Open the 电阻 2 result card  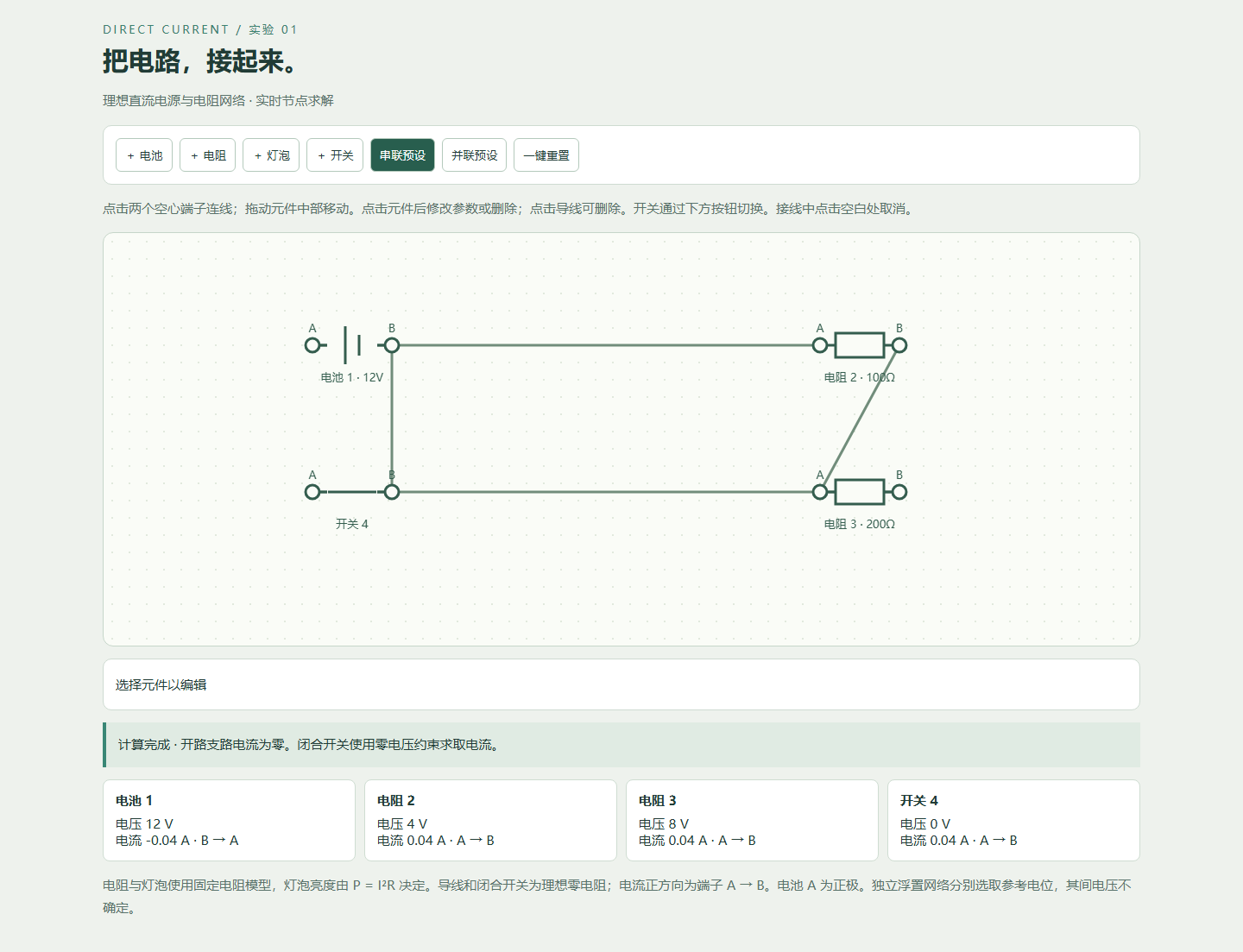490,820
